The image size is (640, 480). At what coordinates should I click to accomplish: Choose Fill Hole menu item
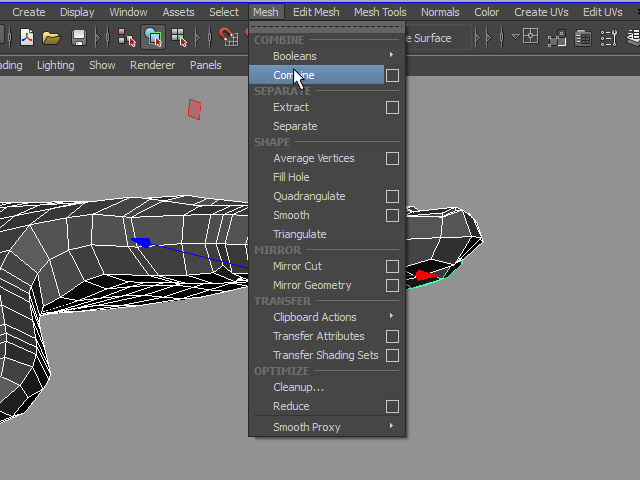291,178
